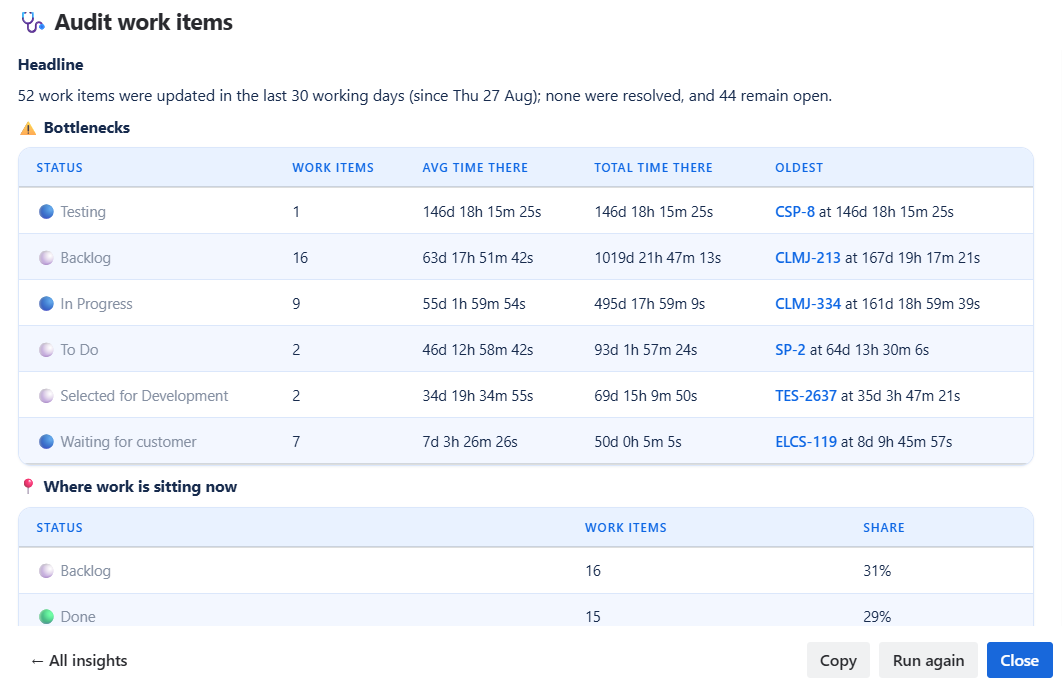Close the Audit work items dialog
Viewport: 1062px width, 685px height.
tap(1019, 660)
